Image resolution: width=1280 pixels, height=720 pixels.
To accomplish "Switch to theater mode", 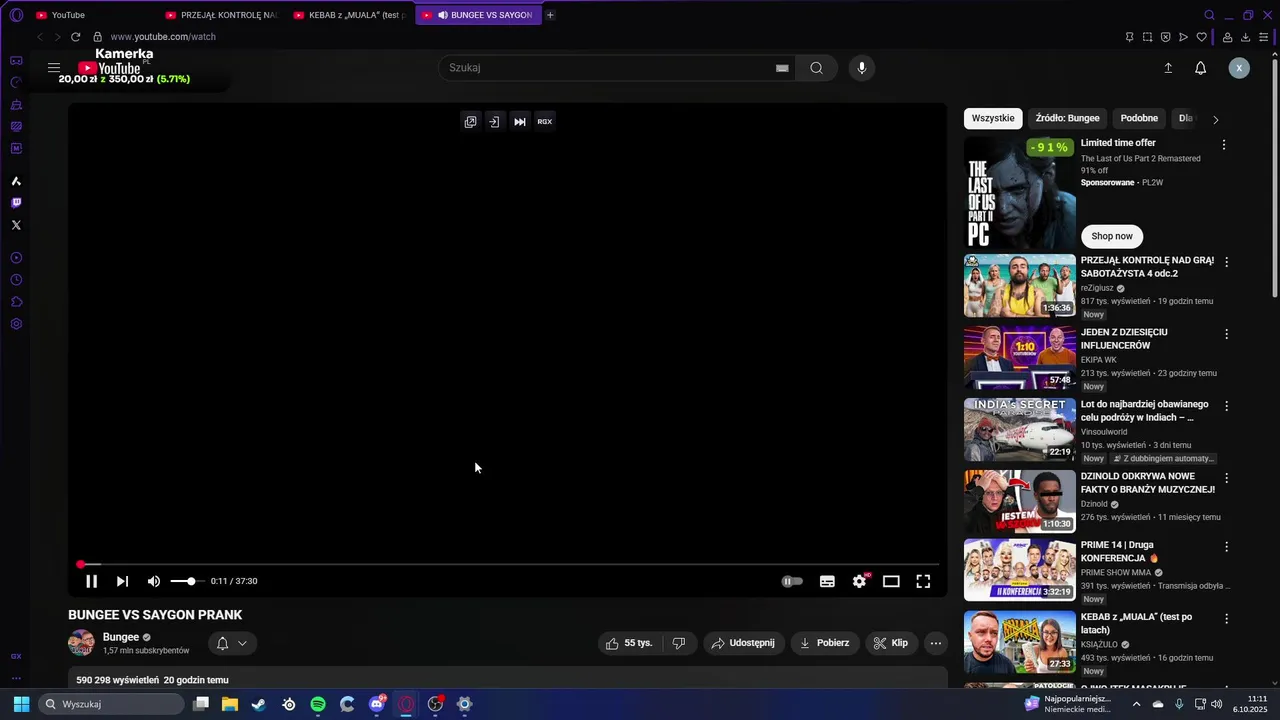I will point(891,581).
